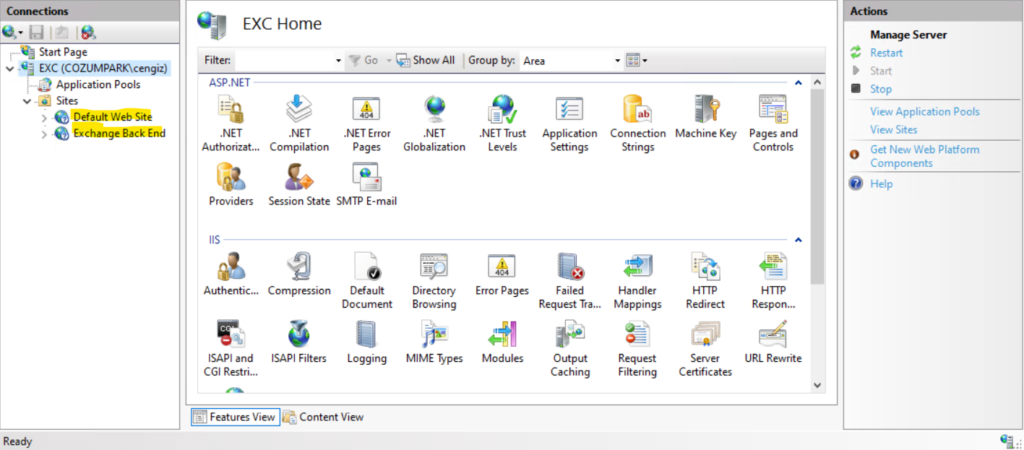Click Restart in Actions pane

[886, 53]
